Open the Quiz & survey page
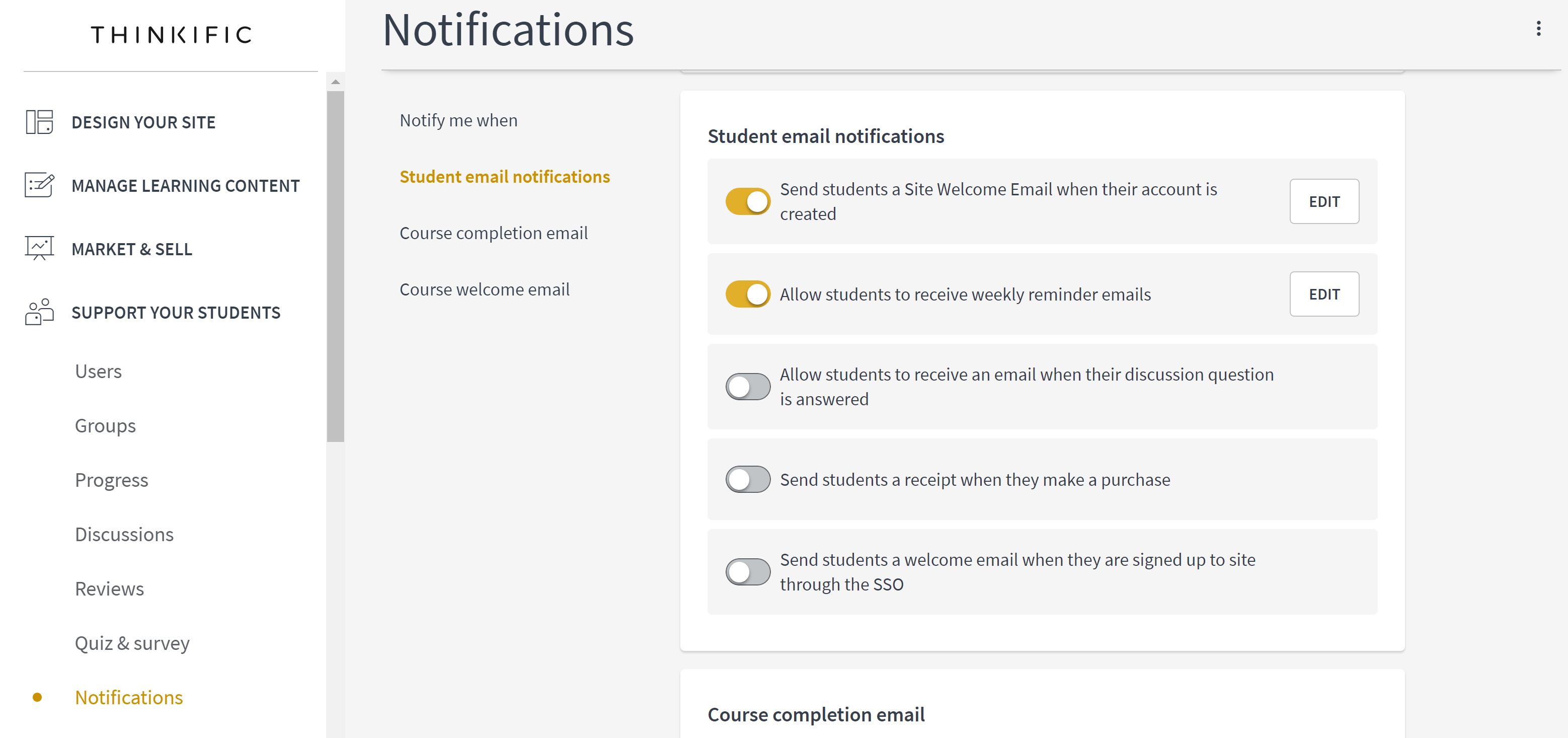Screen dimensions: 1568x738 132,643
